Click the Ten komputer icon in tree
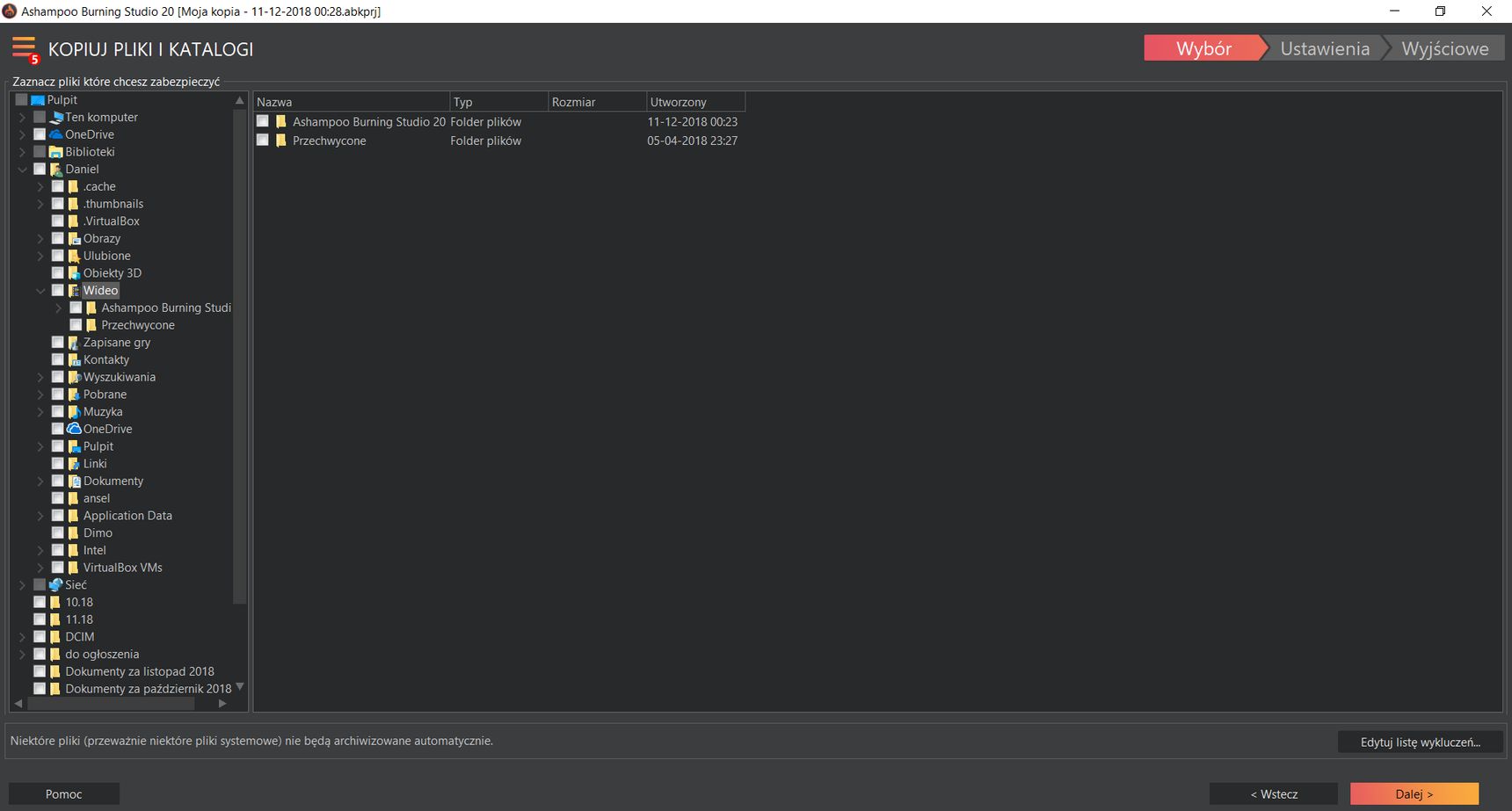This screenshot has height=811, width=1512. pos(57,117)
